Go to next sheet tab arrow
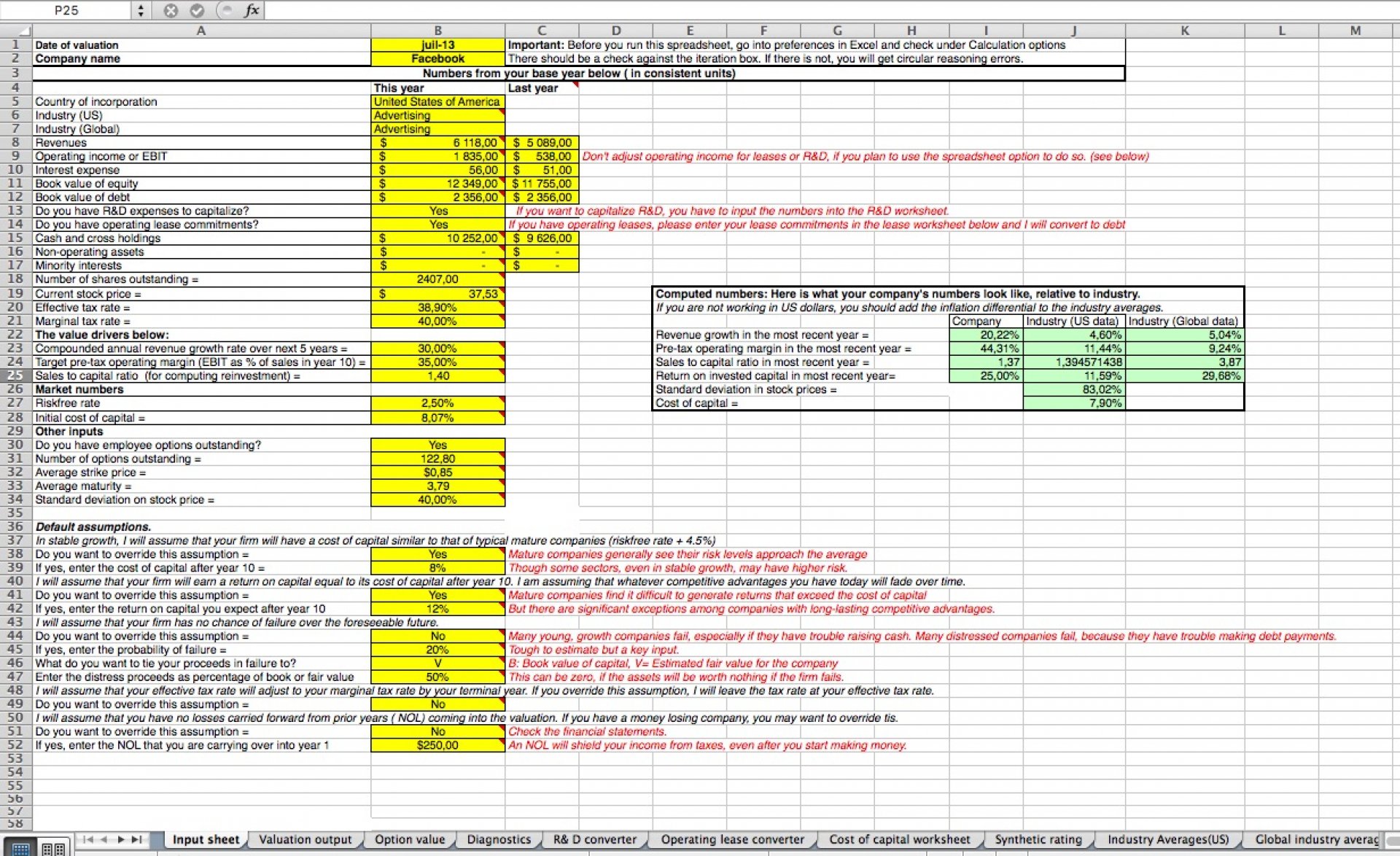Viewport: 1400px width, 856px height. click(120, 839)
